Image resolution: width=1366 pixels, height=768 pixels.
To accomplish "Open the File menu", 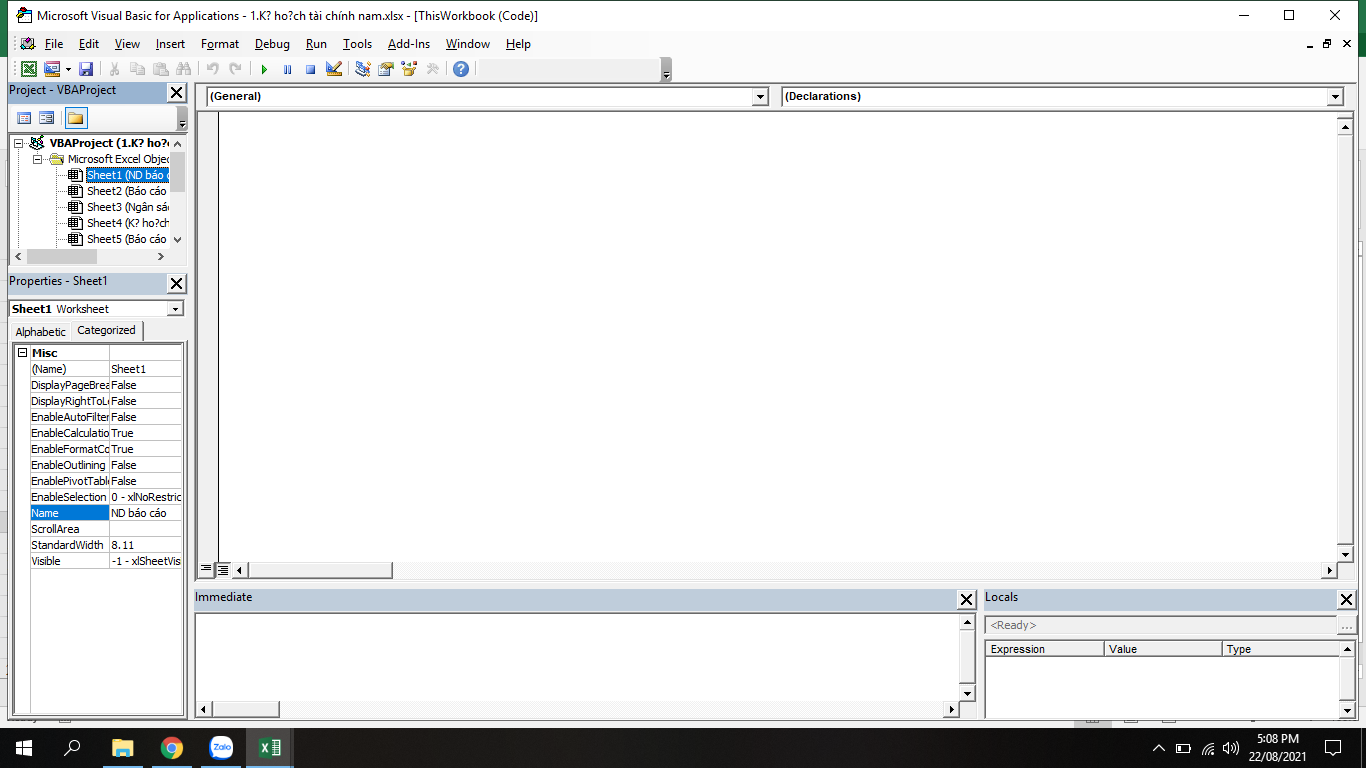I will [x=54, y=44].
